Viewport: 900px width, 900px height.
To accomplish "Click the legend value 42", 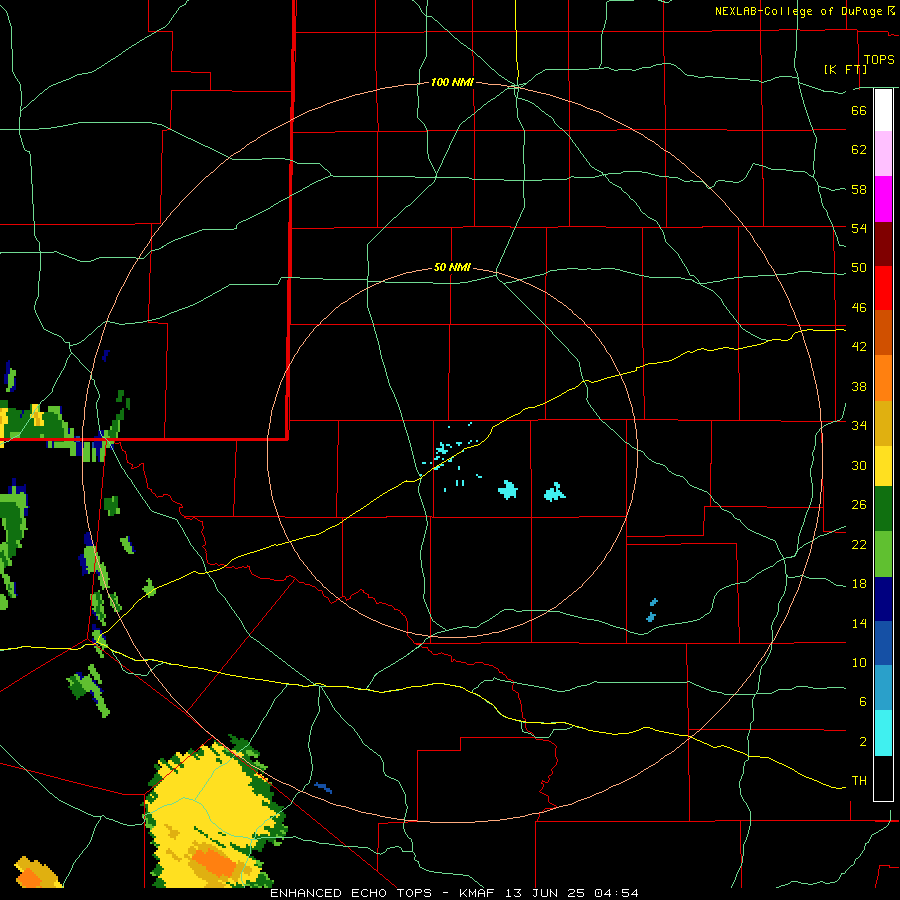I will (859, 347).
